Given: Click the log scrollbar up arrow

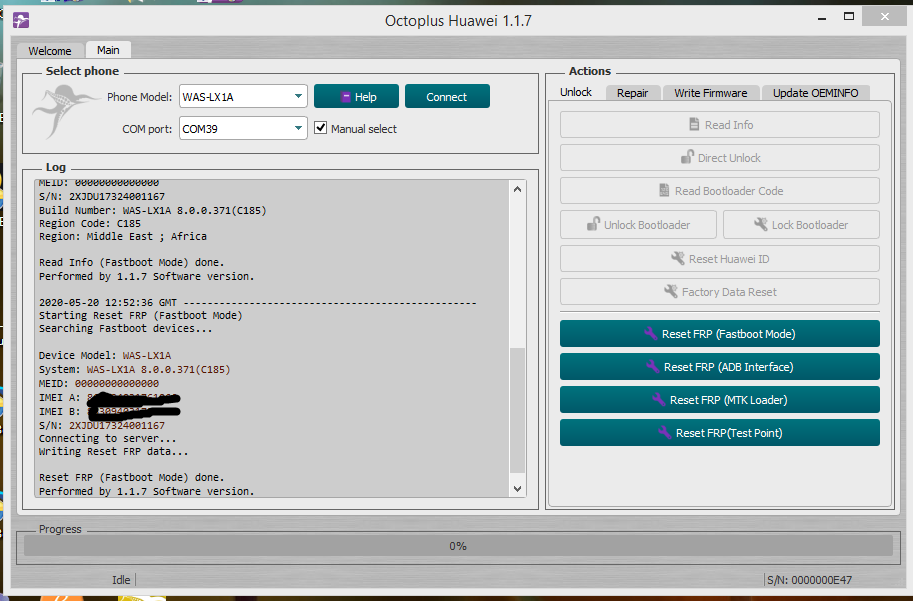Looking at the screenshot, I should pos(517,189).
